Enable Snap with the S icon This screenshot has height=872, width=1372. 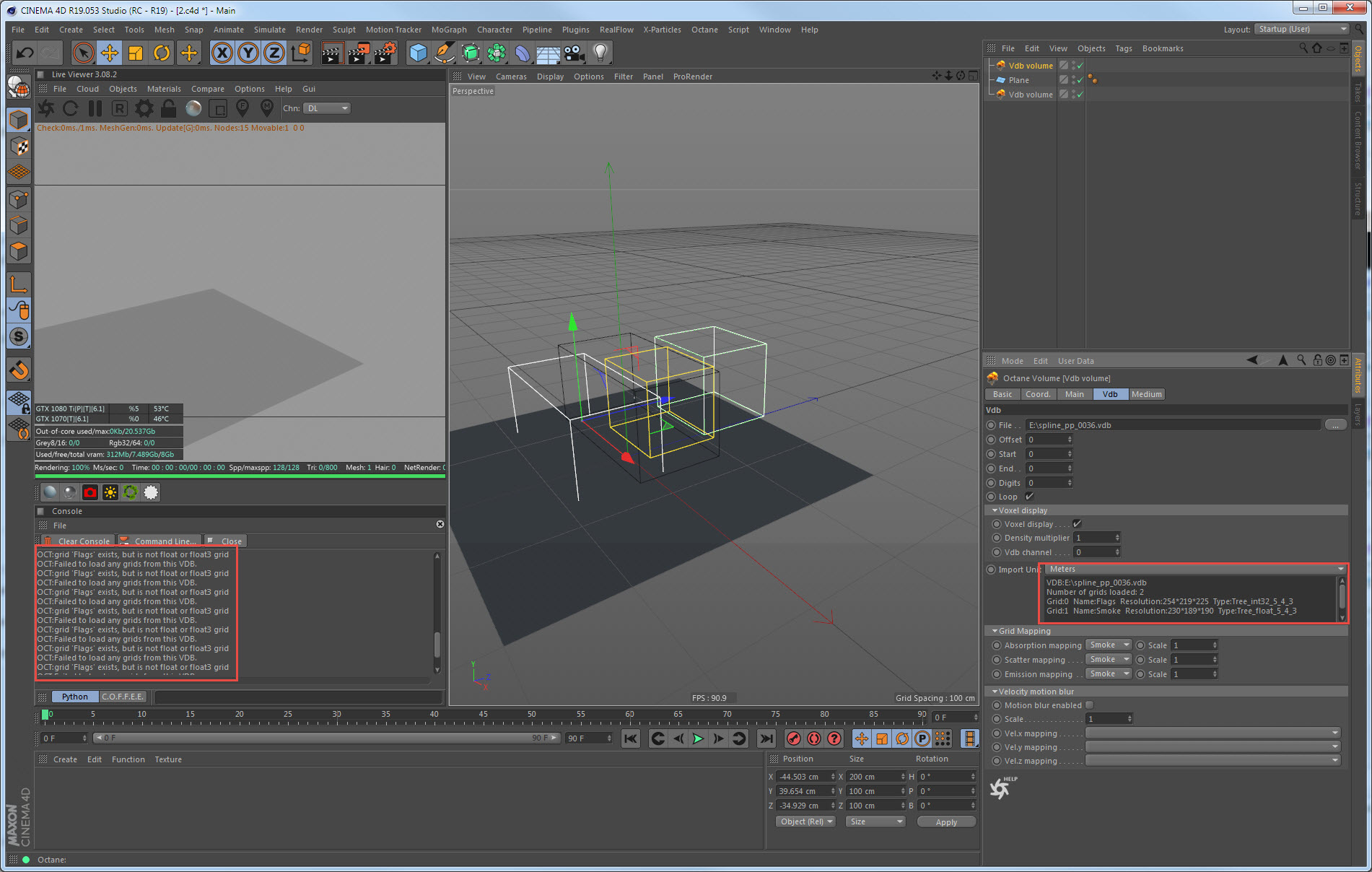[19, 336]
